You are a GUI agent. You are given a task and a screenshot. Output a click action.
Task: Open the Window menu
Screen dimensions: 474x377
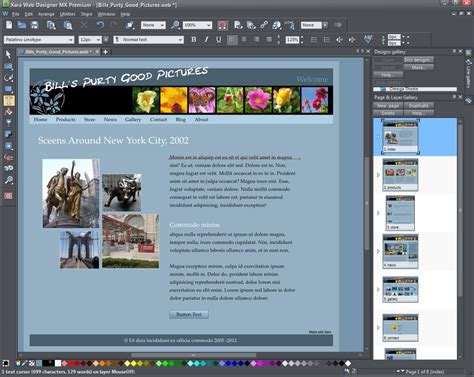pos(106,14)
